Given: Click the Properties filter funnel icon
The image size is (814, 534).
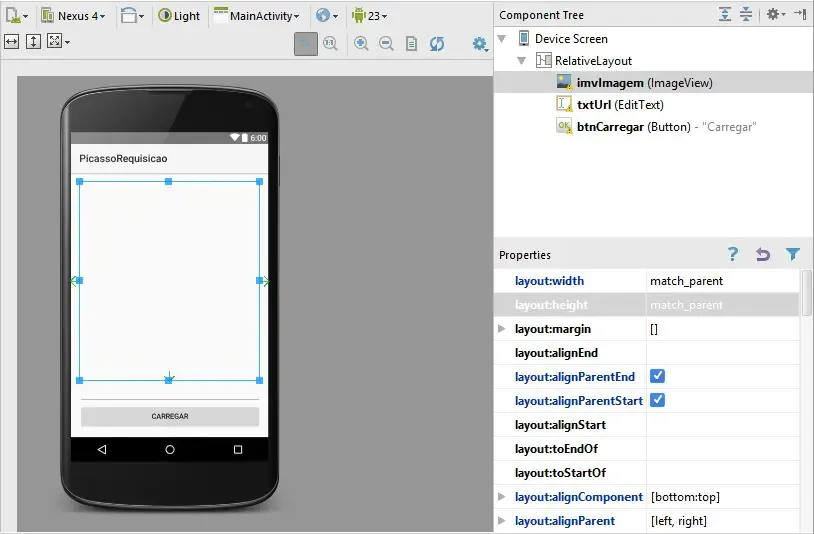Looking at the screenshot, I should point(793,254).
